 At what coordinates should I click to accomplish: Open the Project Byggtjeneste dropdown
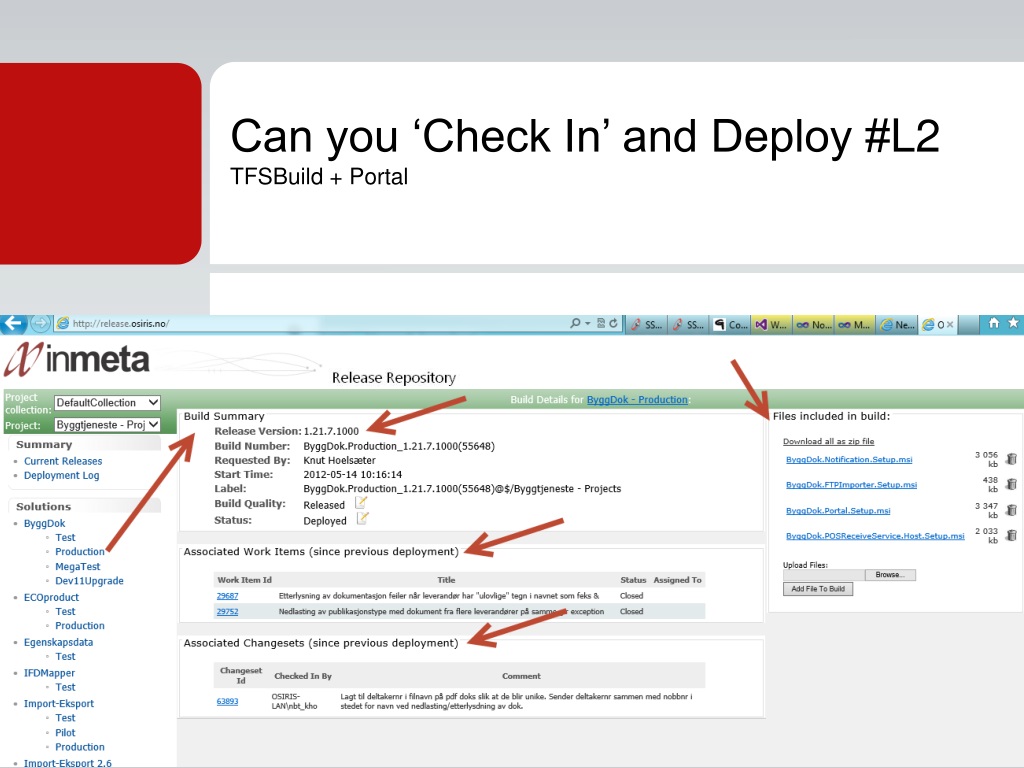[x=107, y=424]
